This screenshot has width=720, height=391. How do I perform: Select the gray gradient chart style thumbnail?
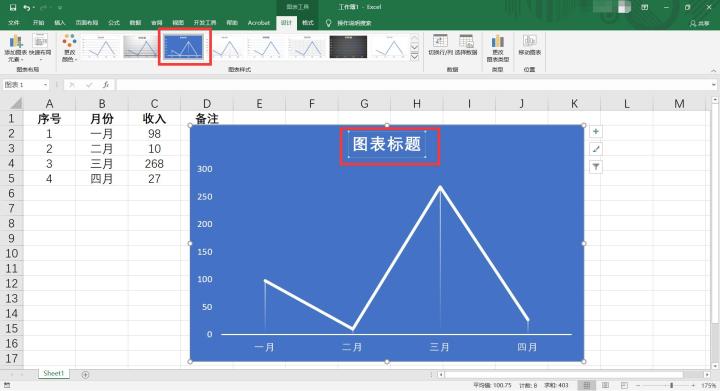point(141,47)
